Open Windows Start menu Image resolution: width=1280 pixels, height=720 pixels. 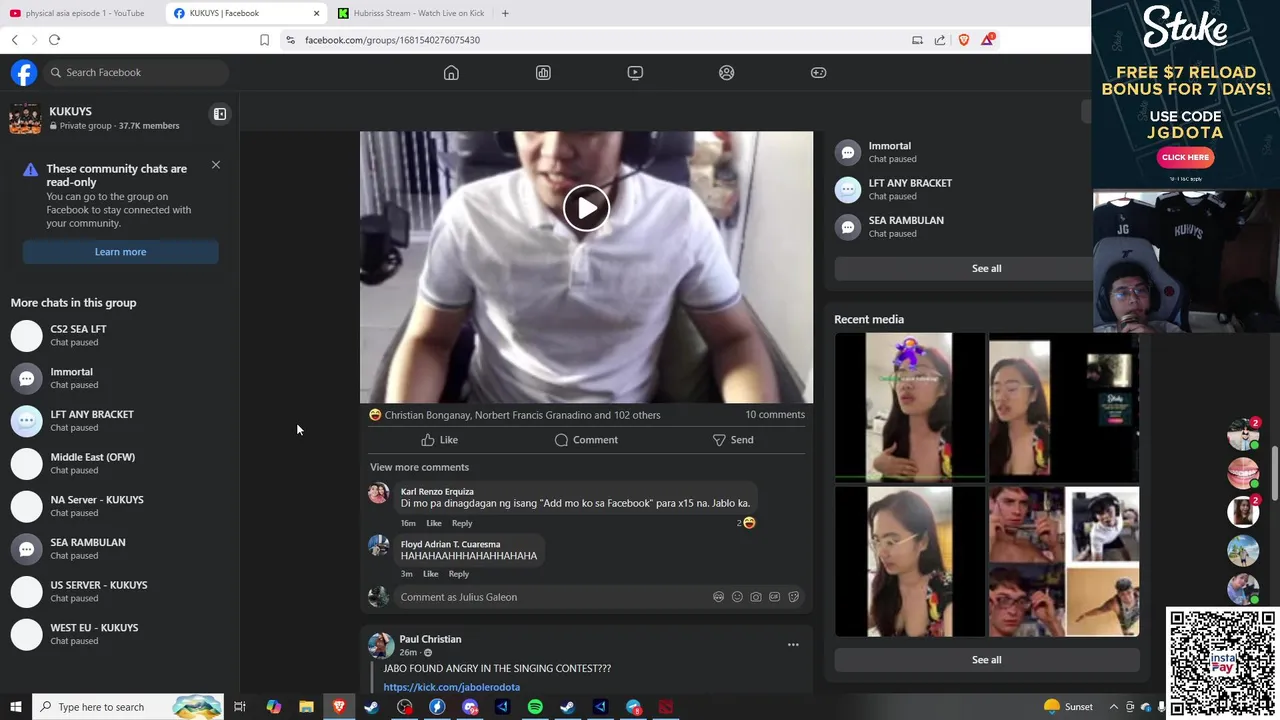click(x=15, y=707)
